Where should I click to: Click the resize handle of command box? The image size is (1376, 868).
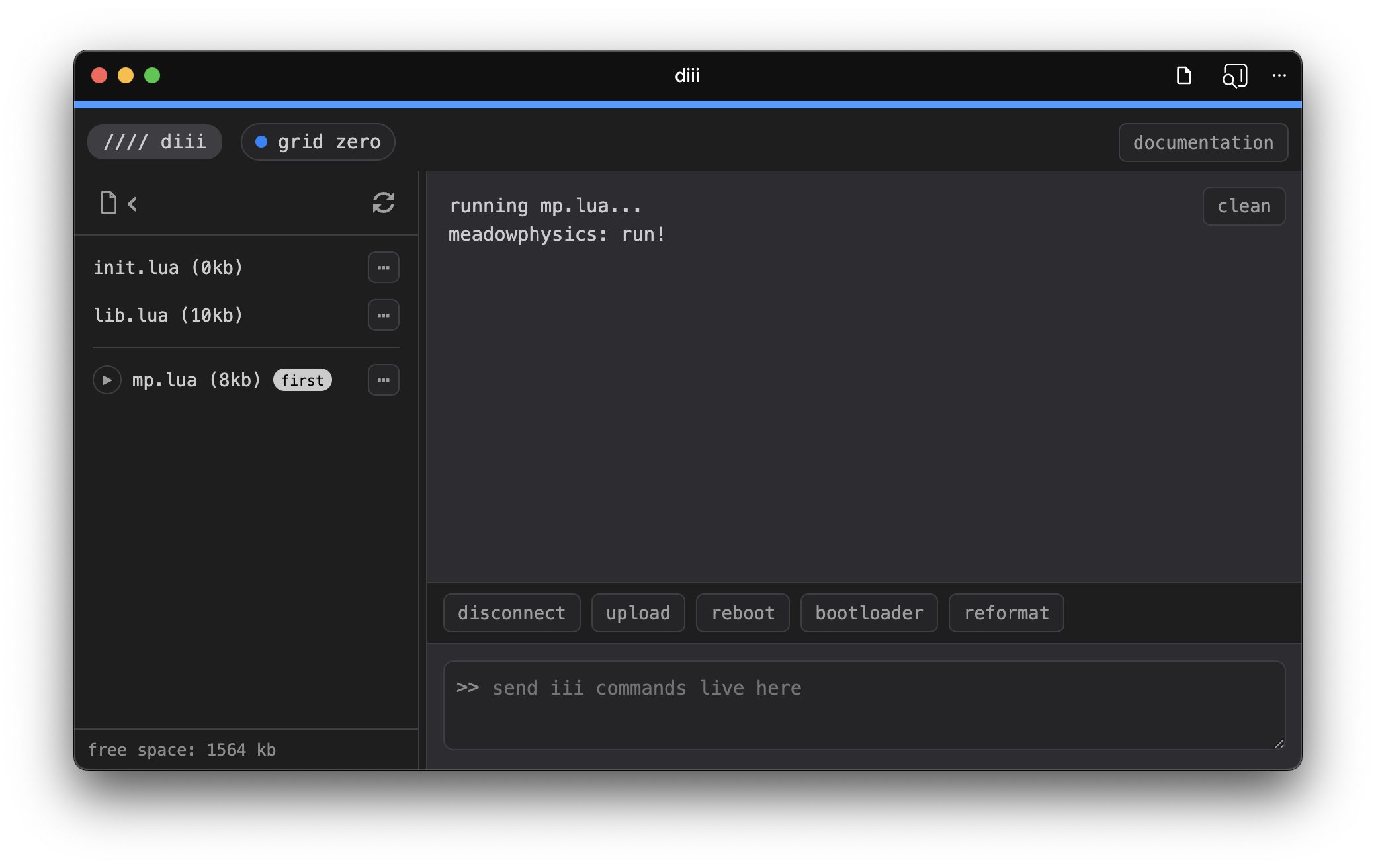point(1279,743)
